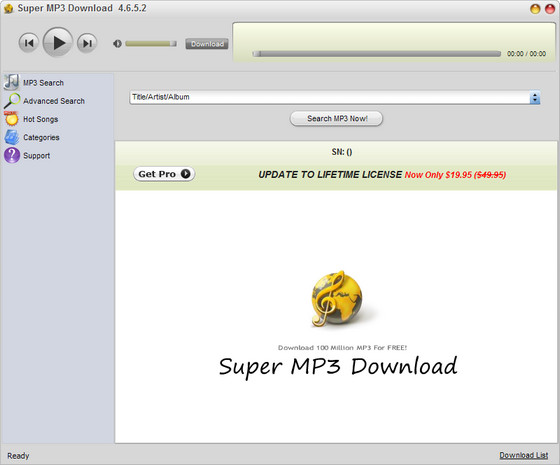Click the Get Pro button

pyautogui.click(x=164, y=174)
